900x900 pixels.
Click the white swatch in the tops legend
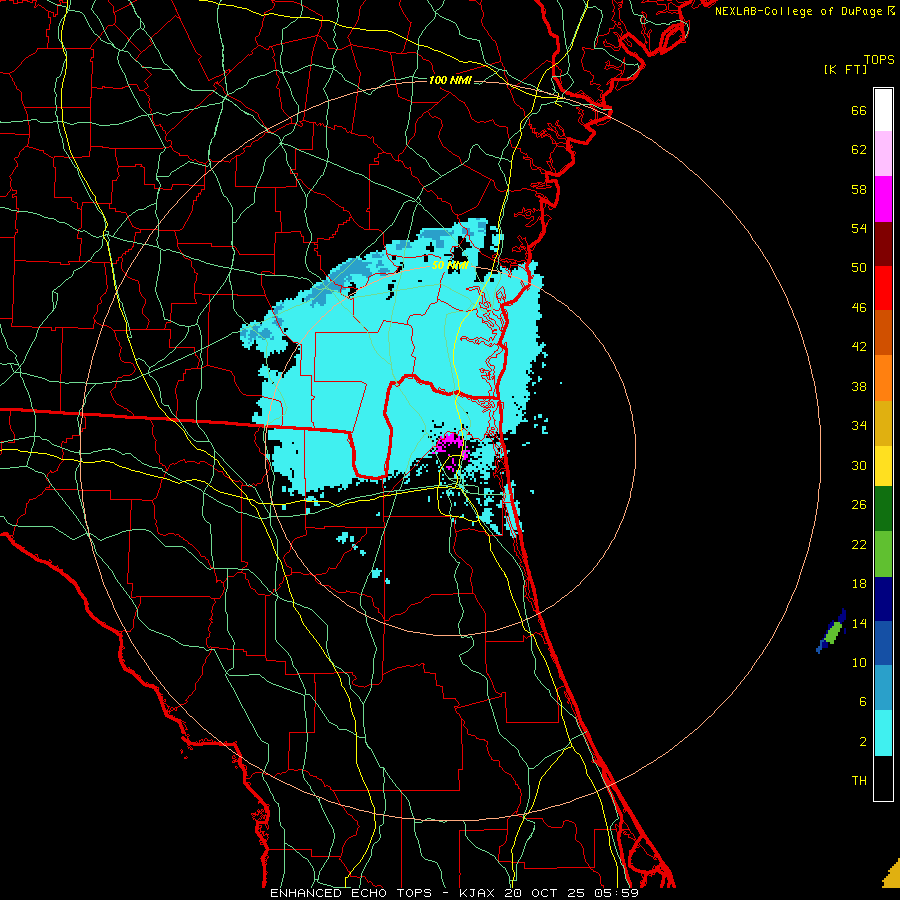pos(883,110)
